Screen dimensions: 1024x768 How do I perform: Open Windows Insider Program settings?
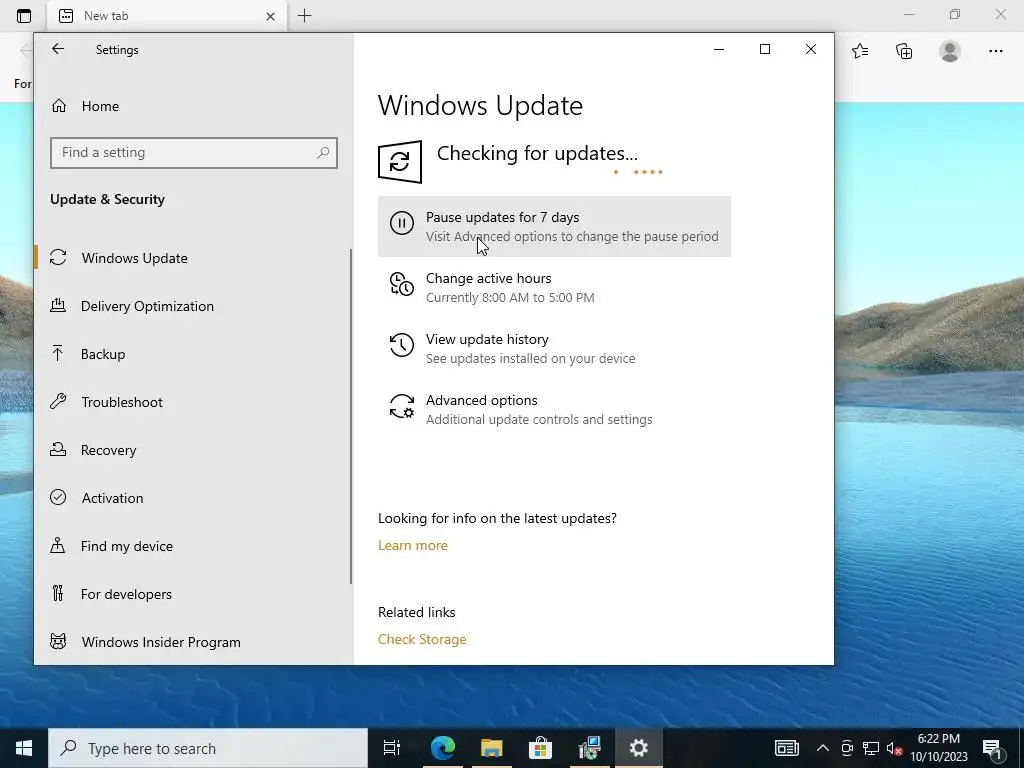click(193, 642)
